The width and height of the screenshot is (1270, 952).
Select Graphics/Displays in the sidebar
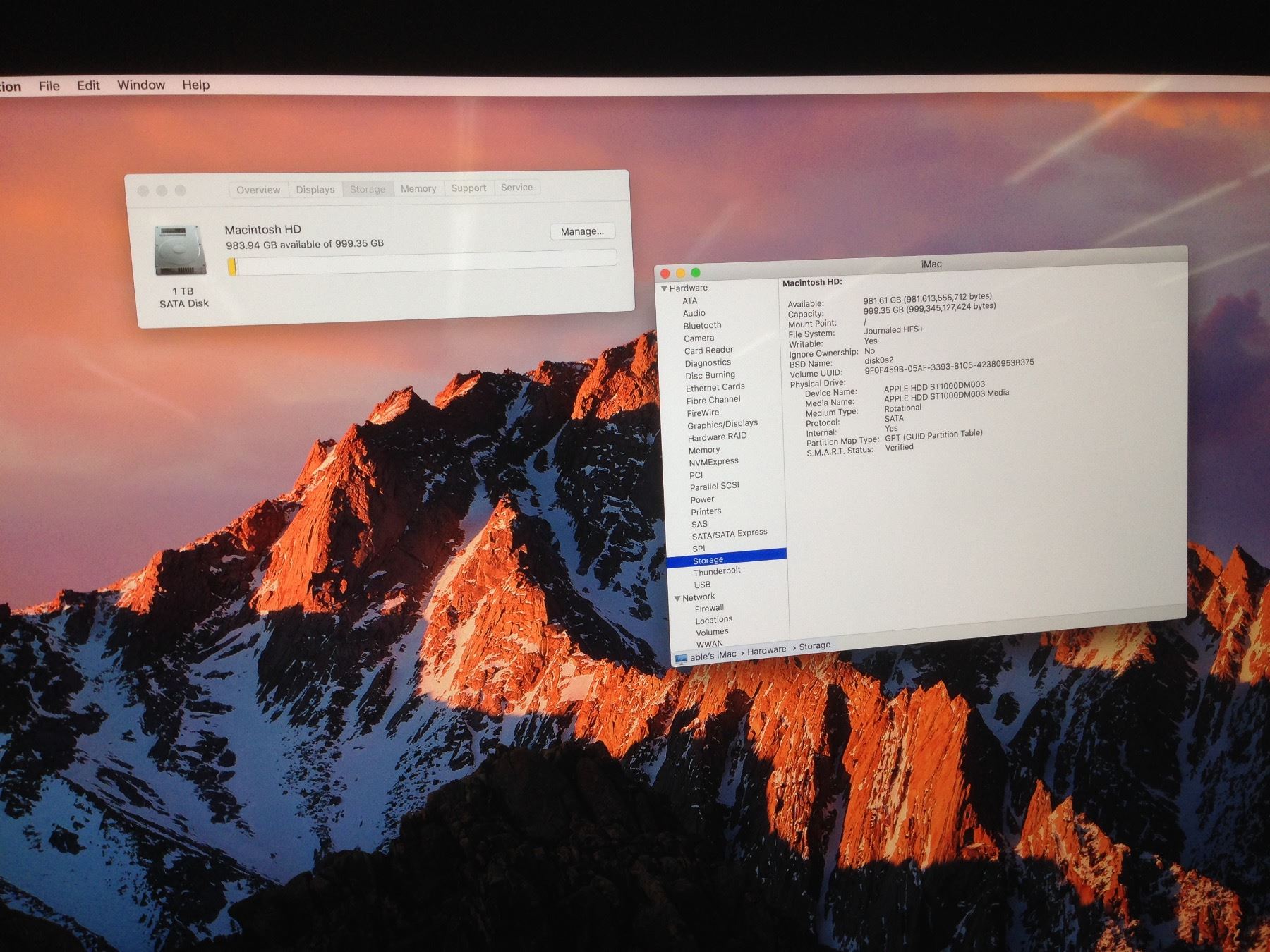pyautogui.click(x=722, y=424)
